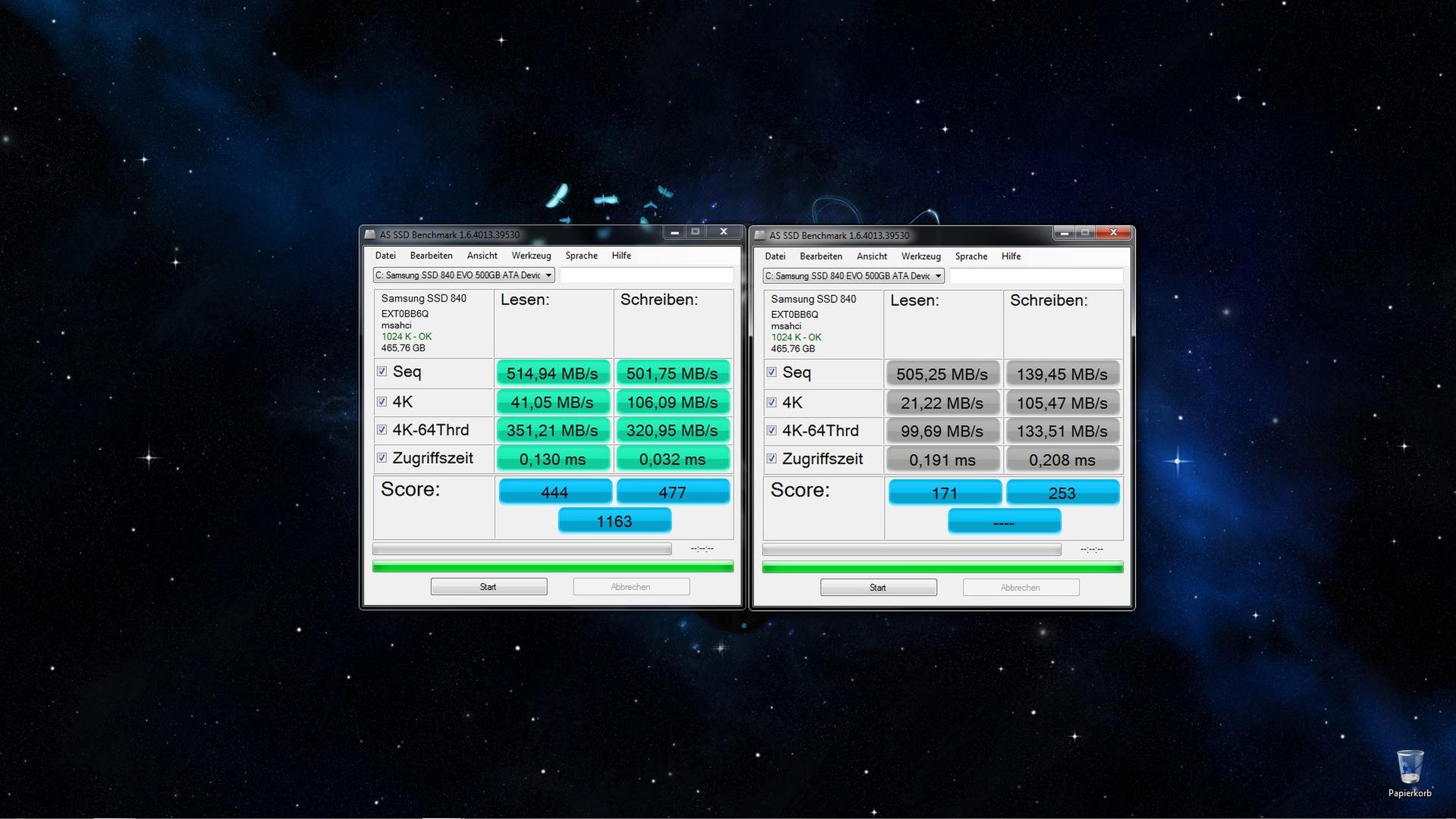Click the text field beside left drive dropdown
Image resolution: width=1456 pixels, height=819 pixels.
pos(646,276)
